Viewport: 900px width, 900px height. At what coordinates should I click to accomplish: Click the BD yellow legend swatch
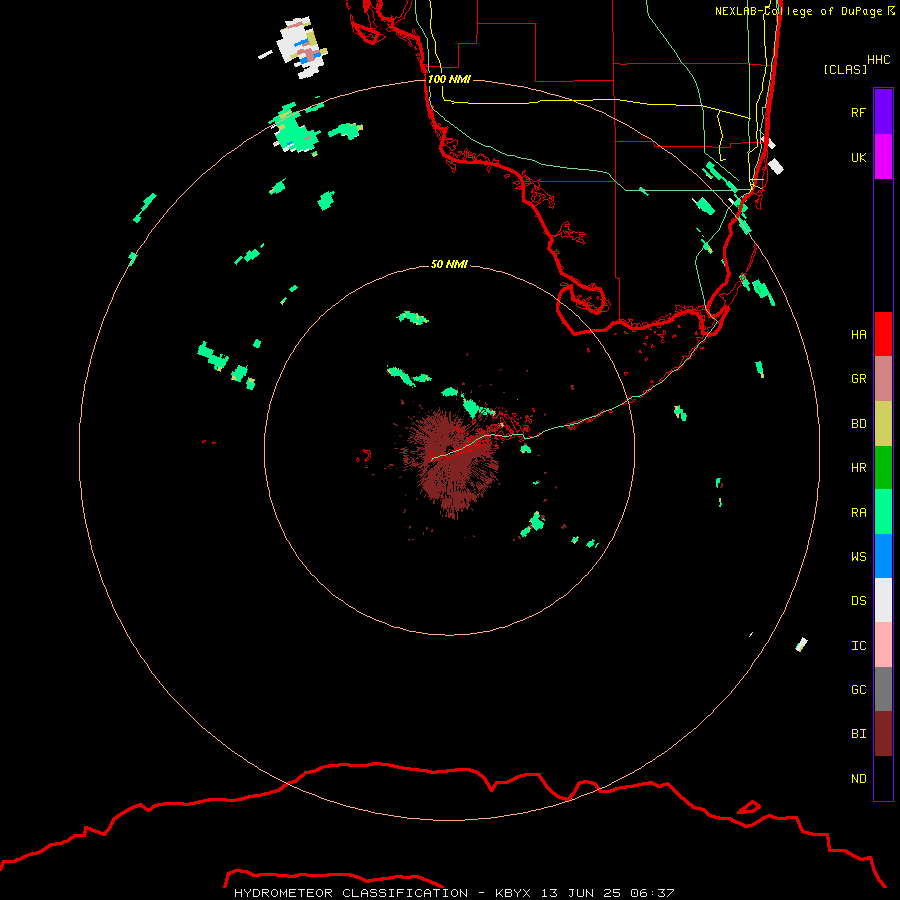pos(883,423)
